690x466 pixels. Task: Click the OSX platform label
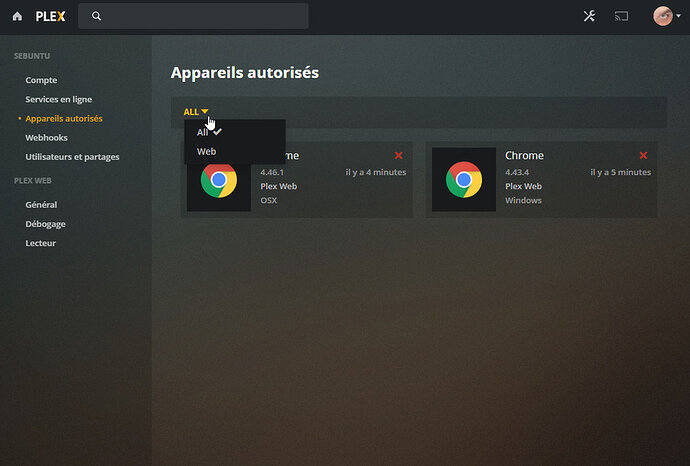268,200
